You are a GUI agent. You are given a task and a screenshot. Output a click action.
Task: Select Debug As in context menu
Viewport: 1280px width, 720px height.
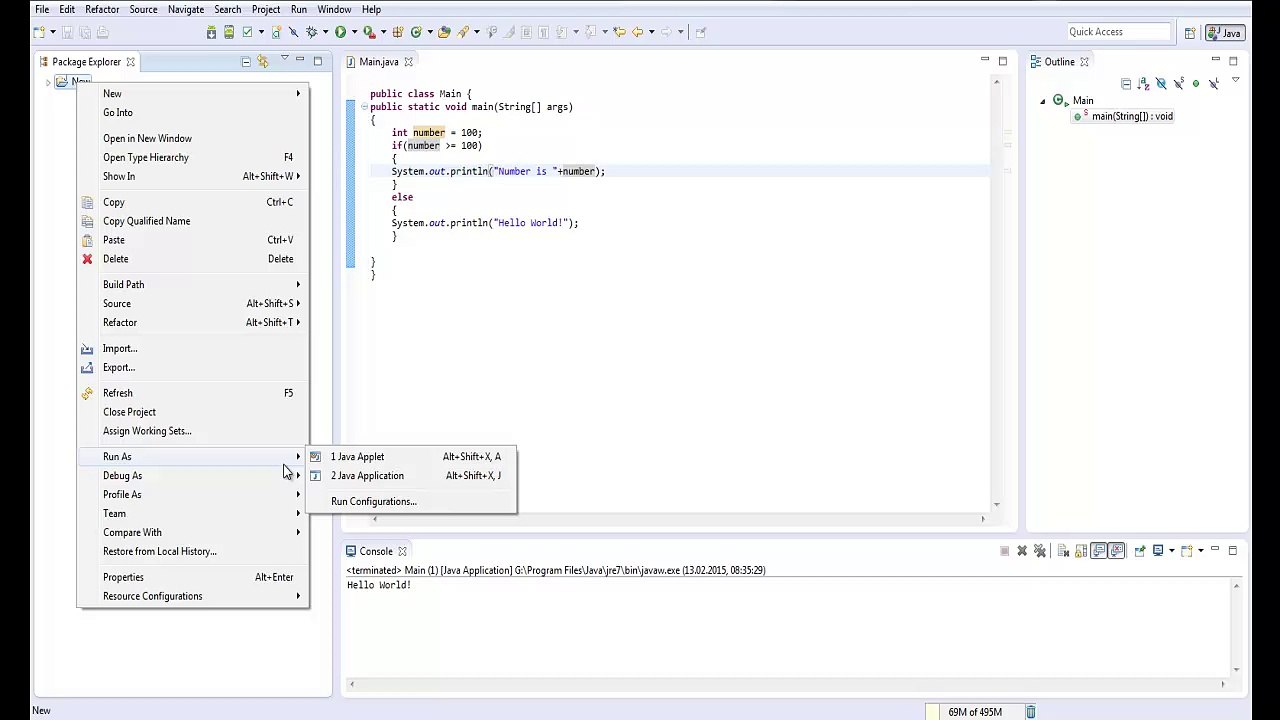coord(193,476)
